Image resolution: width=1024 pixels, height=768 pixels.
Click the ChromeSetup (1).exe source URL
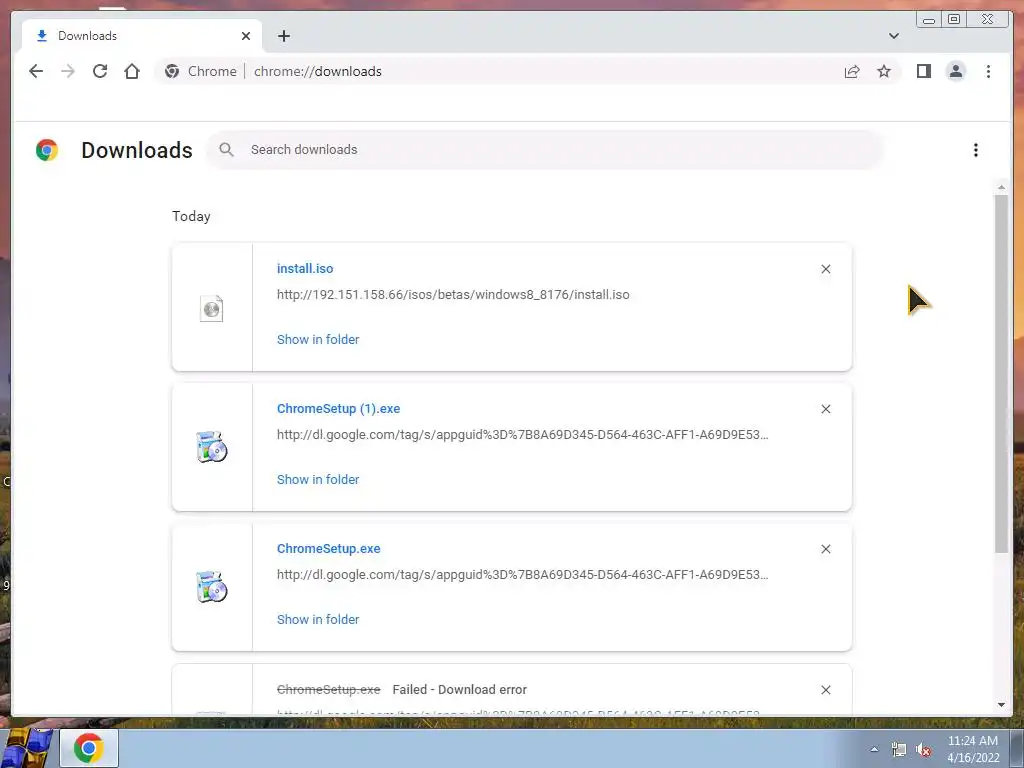522,434
